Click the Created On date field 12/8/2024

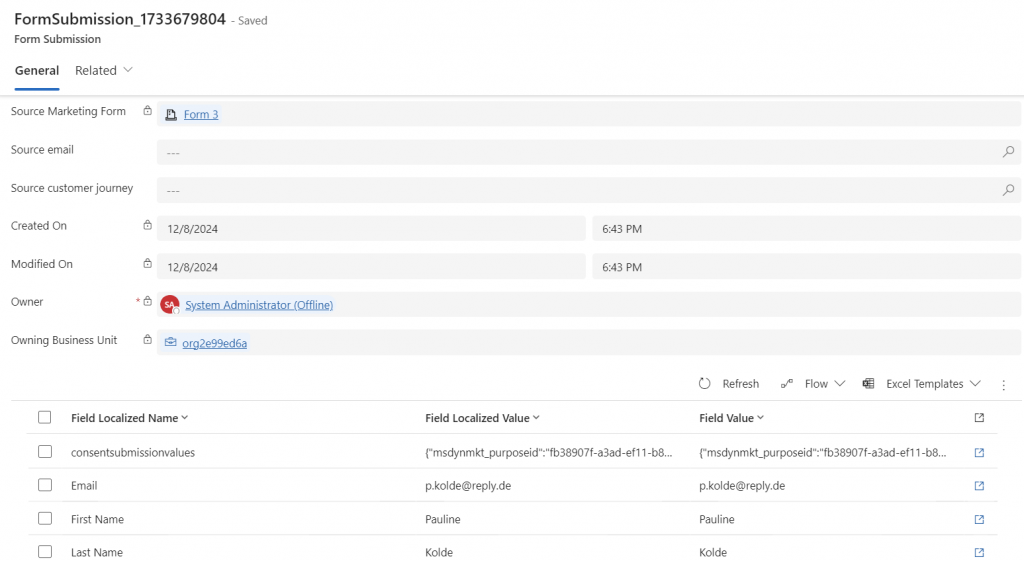[371, 229]
